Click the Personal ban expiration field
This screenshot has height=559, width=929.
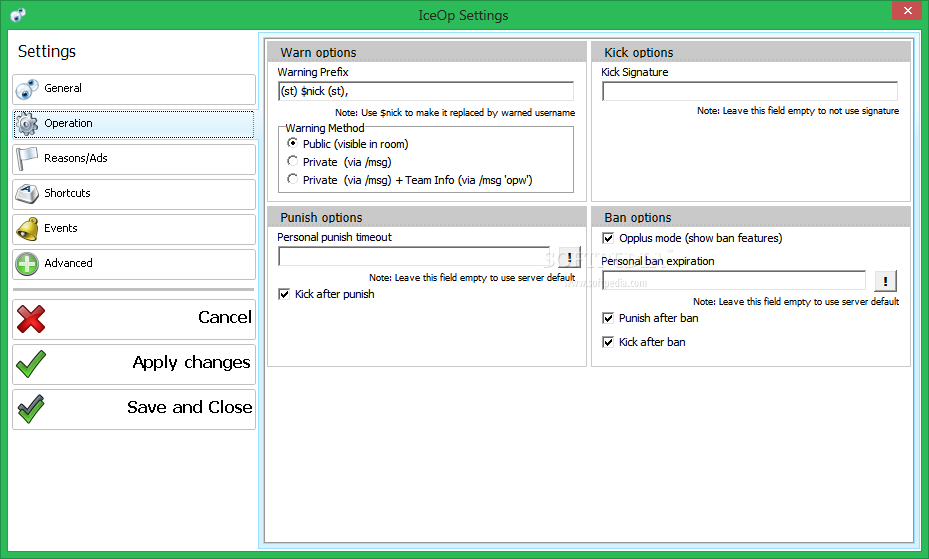(x=733, y=280)
